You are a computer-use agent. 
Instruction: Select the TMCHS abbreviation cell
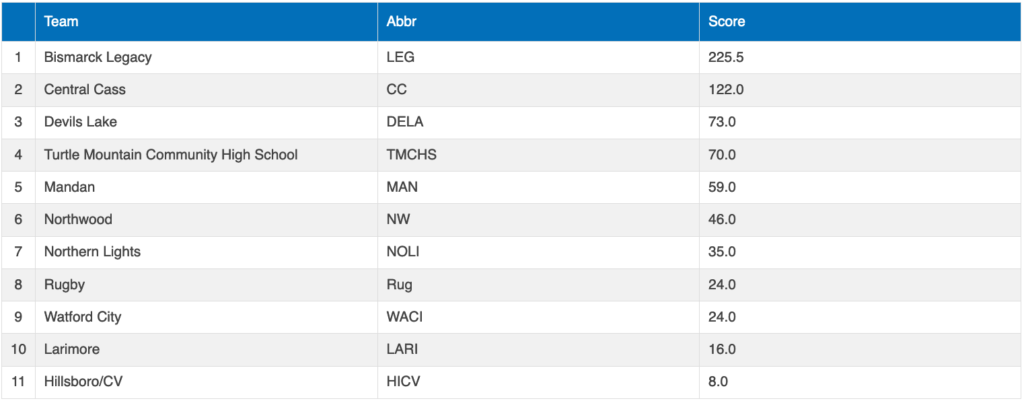[x=411, y=155]
